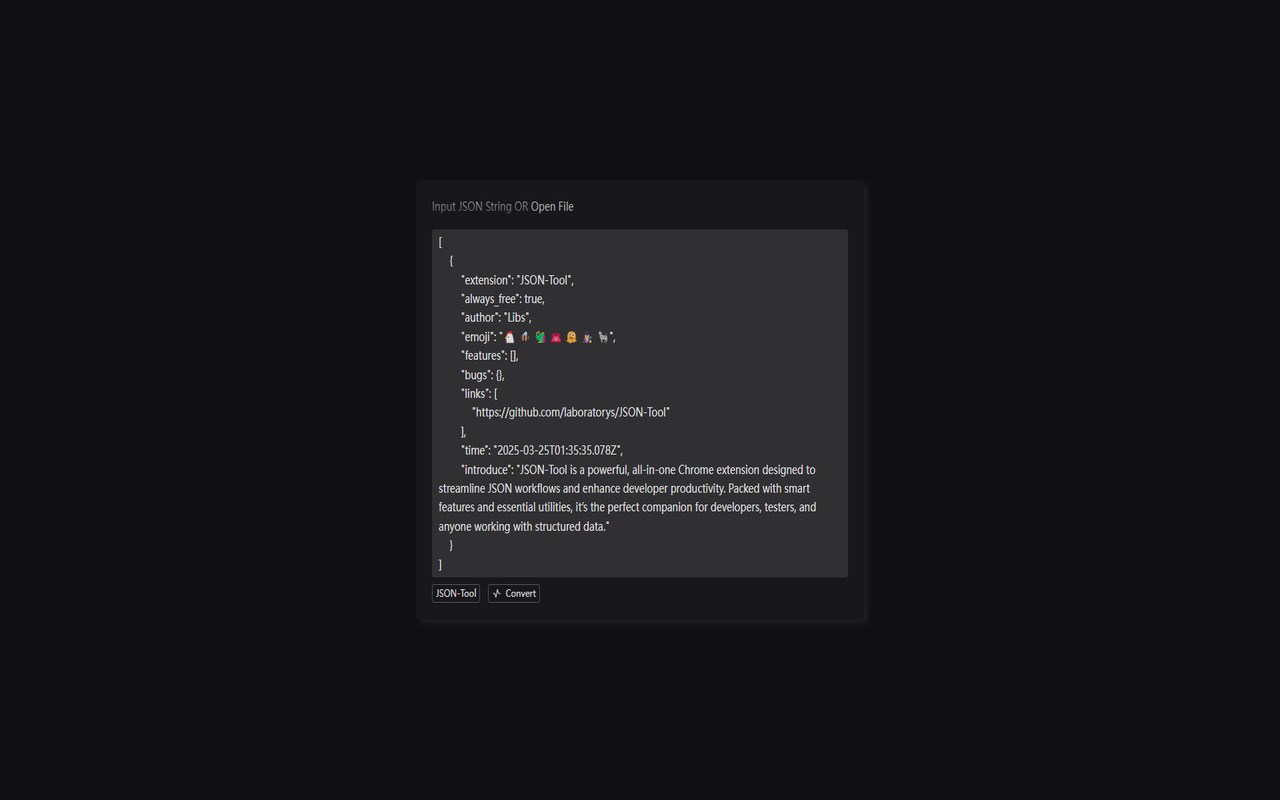Click the second emoji after the chicken
The image size is (1280, 800).
coord(525,338)
